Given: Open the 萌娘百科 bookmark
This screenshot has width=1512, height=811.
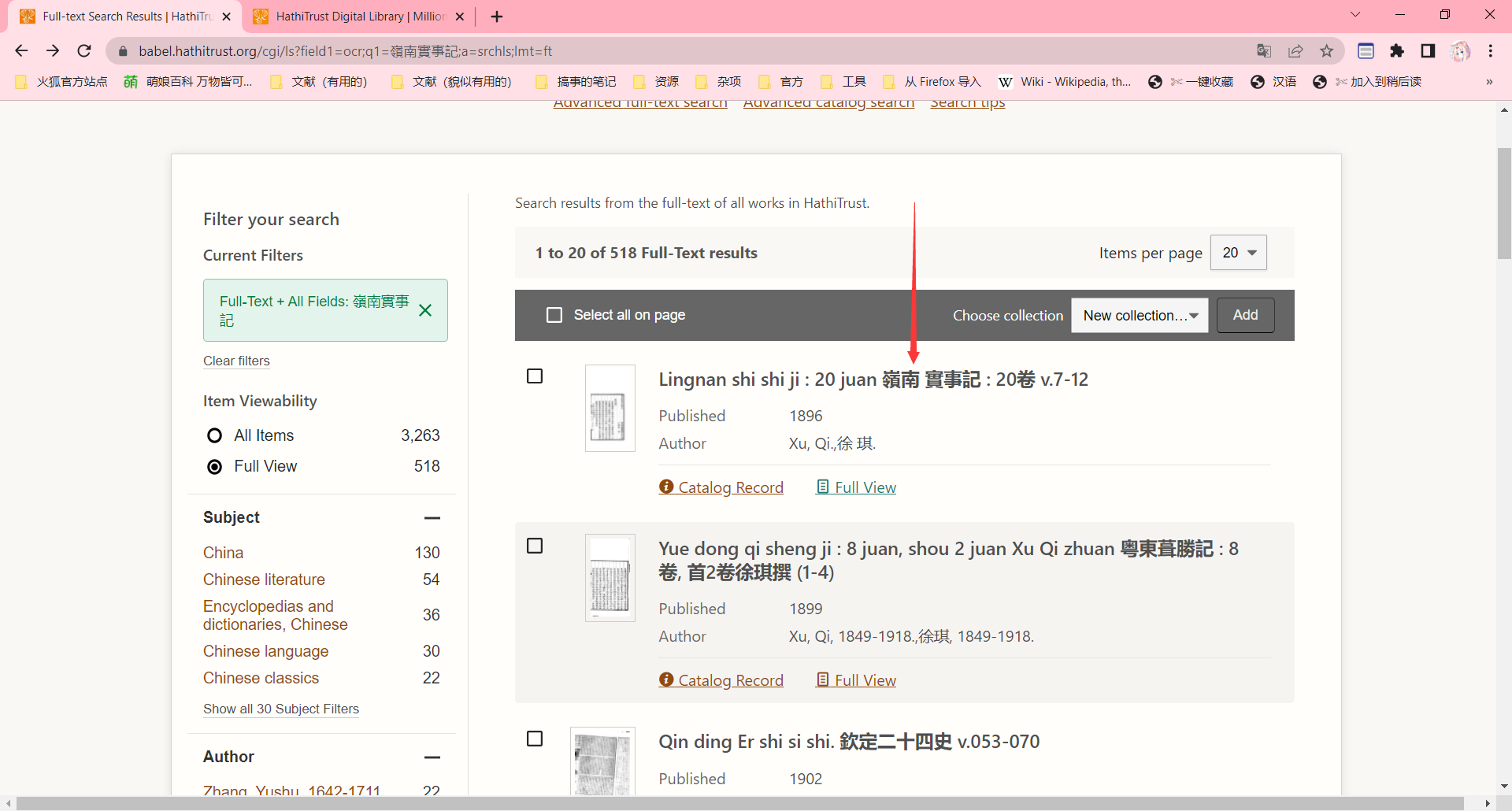Looking at the screenshot, I should pyautogui.click(x=187, y=82).
